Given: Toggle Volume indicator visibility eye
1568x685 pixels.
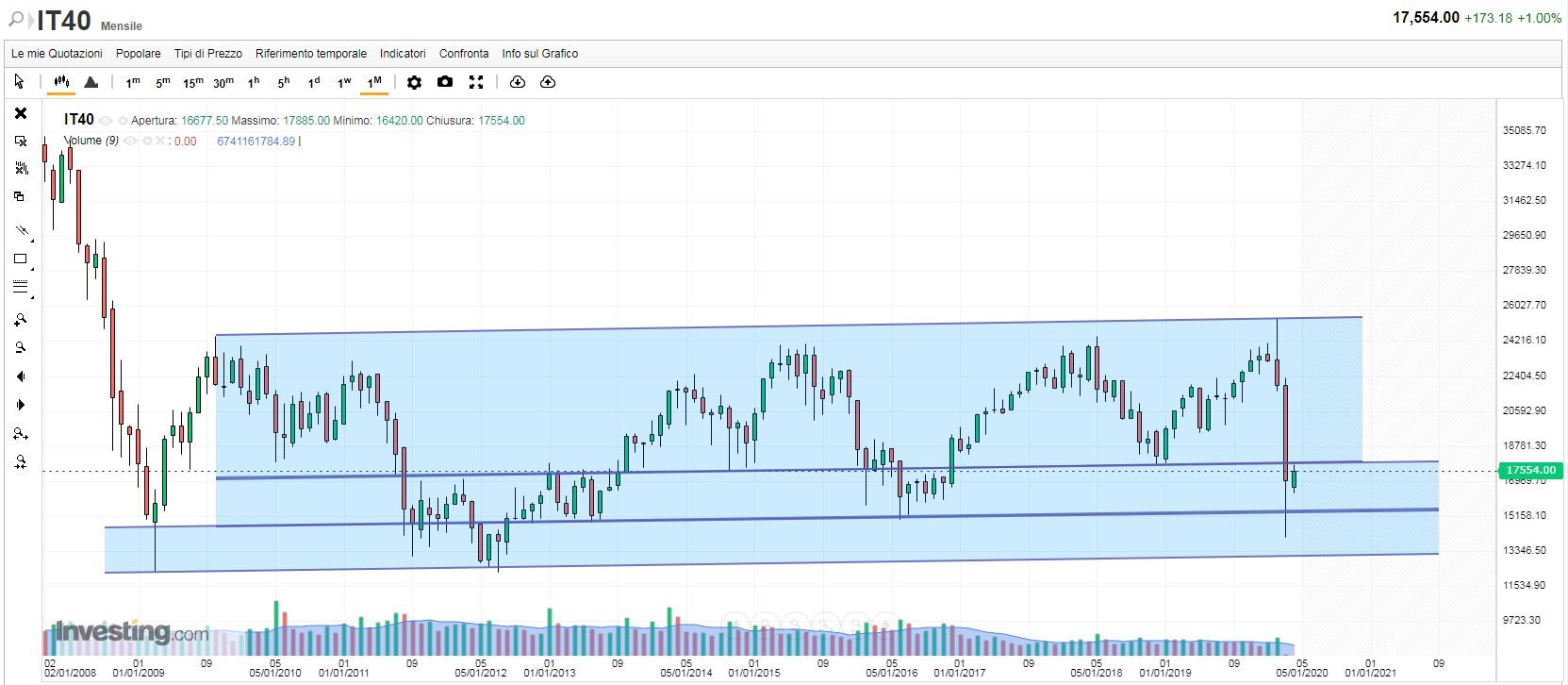Looking at the screenshot, I should click(x=130, y=141).
